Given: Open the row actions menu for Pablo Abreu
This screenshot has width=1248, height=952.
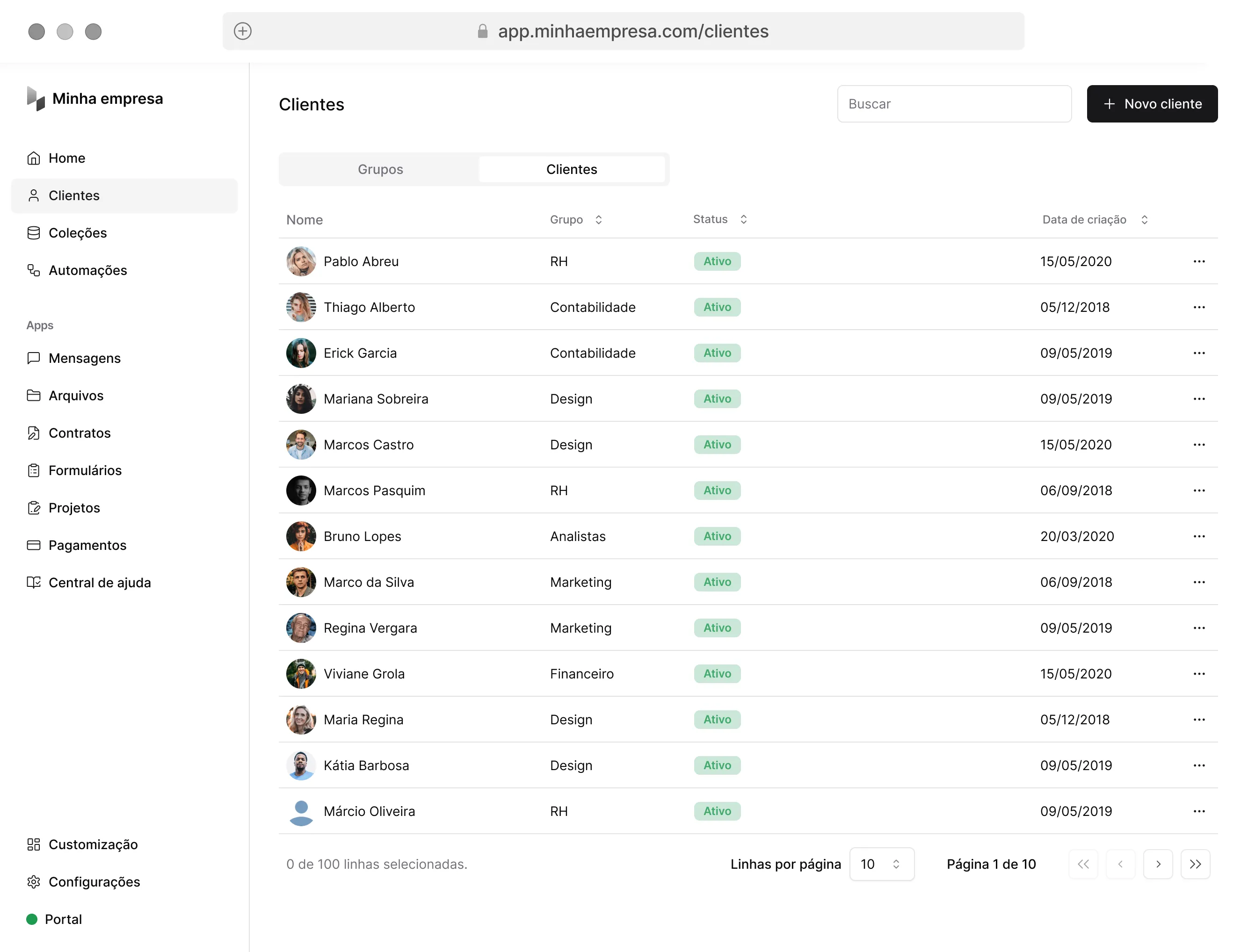Looking at the screenshot, I should click(1199, 261).
